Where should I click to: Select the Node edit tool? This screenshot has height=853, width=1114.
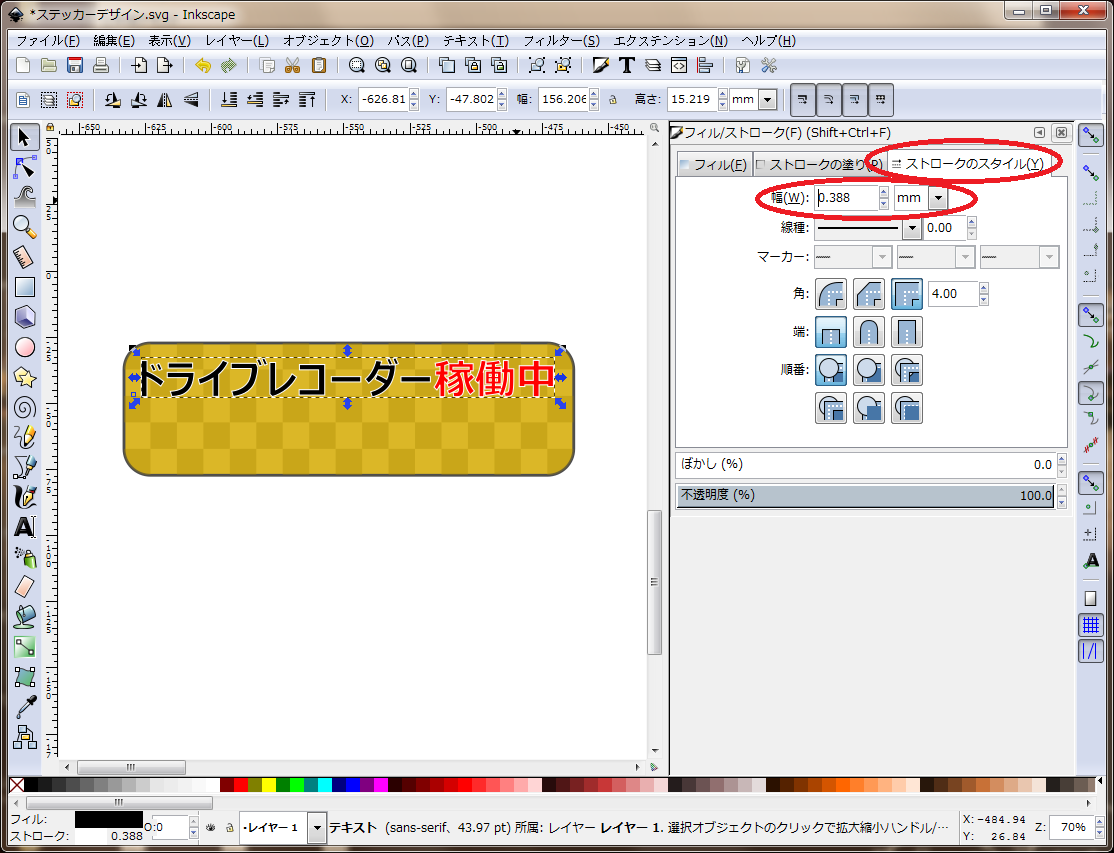pos(24,166)
